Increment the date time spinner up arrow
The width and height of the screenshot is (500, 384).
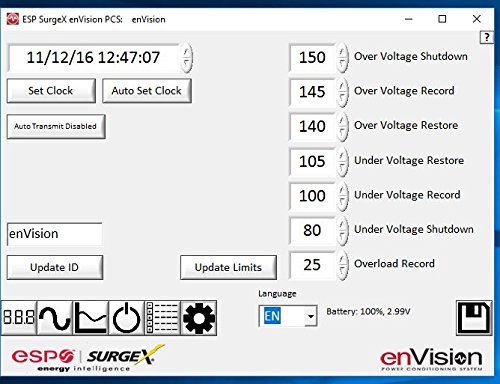point(187,51)
